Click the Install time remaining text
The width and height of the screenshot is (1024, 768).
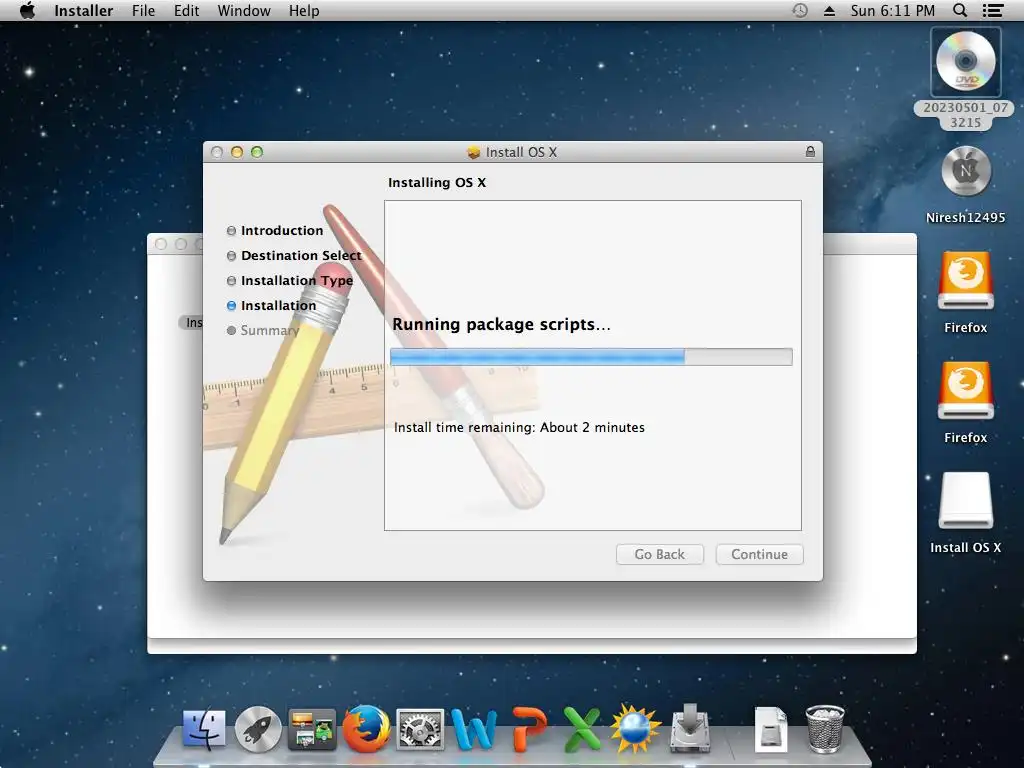[x=519, y=427]
